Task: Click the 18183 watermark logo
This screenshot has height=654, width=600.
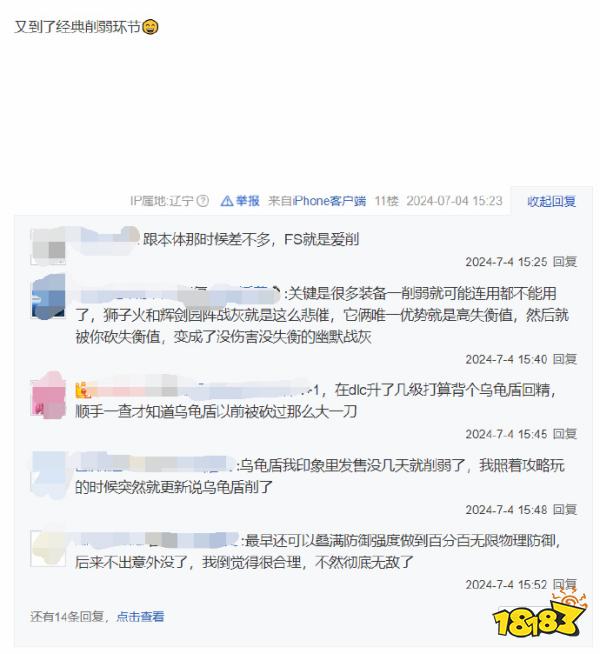Action: (540, 614)
